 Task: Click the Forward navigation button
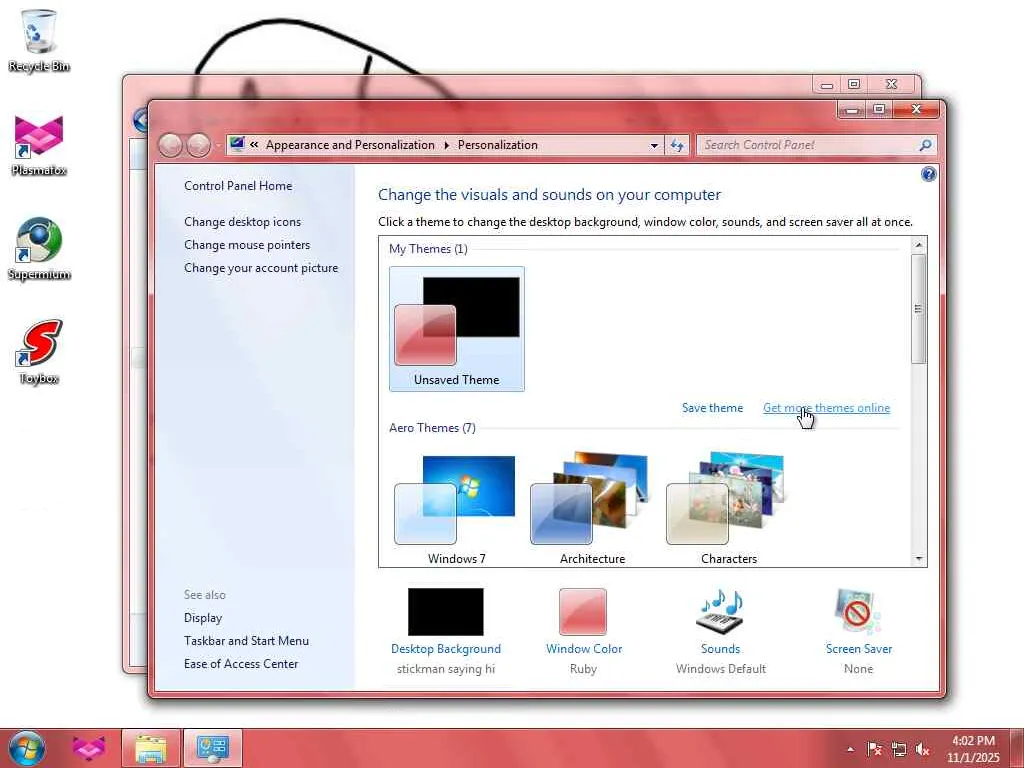click(x=199, y=145)
